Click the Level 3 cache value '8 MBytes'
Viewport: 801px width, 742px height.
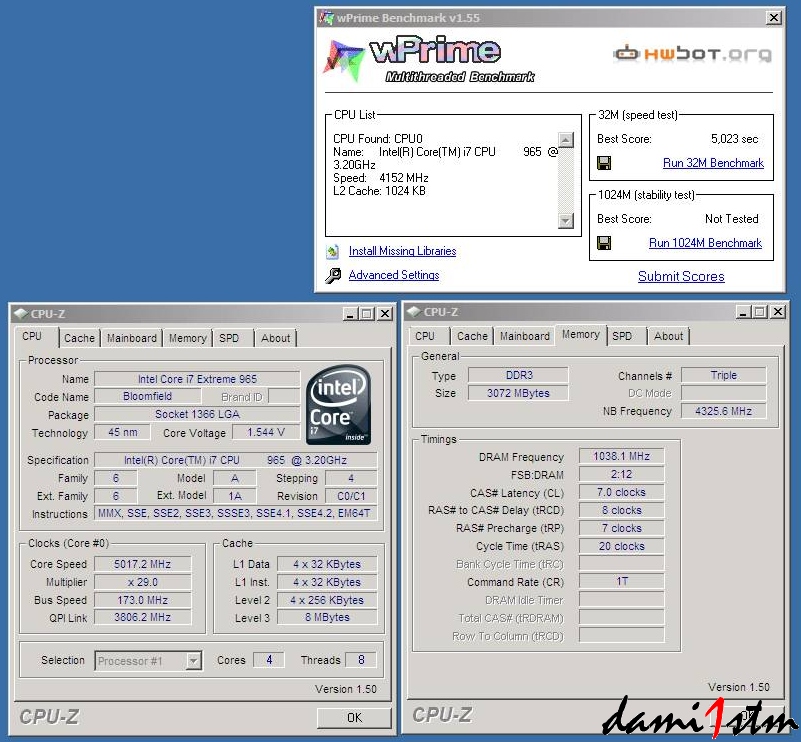tap(327, 617)
